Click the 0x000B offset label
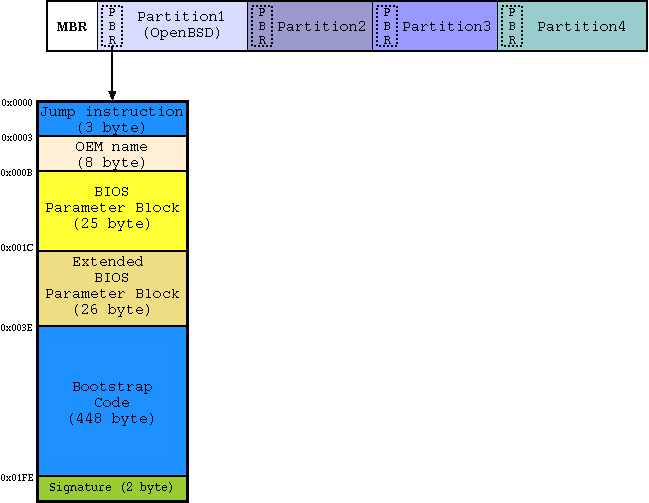The width and height of the screenshot is (649, 503). [x=17, y=172]
